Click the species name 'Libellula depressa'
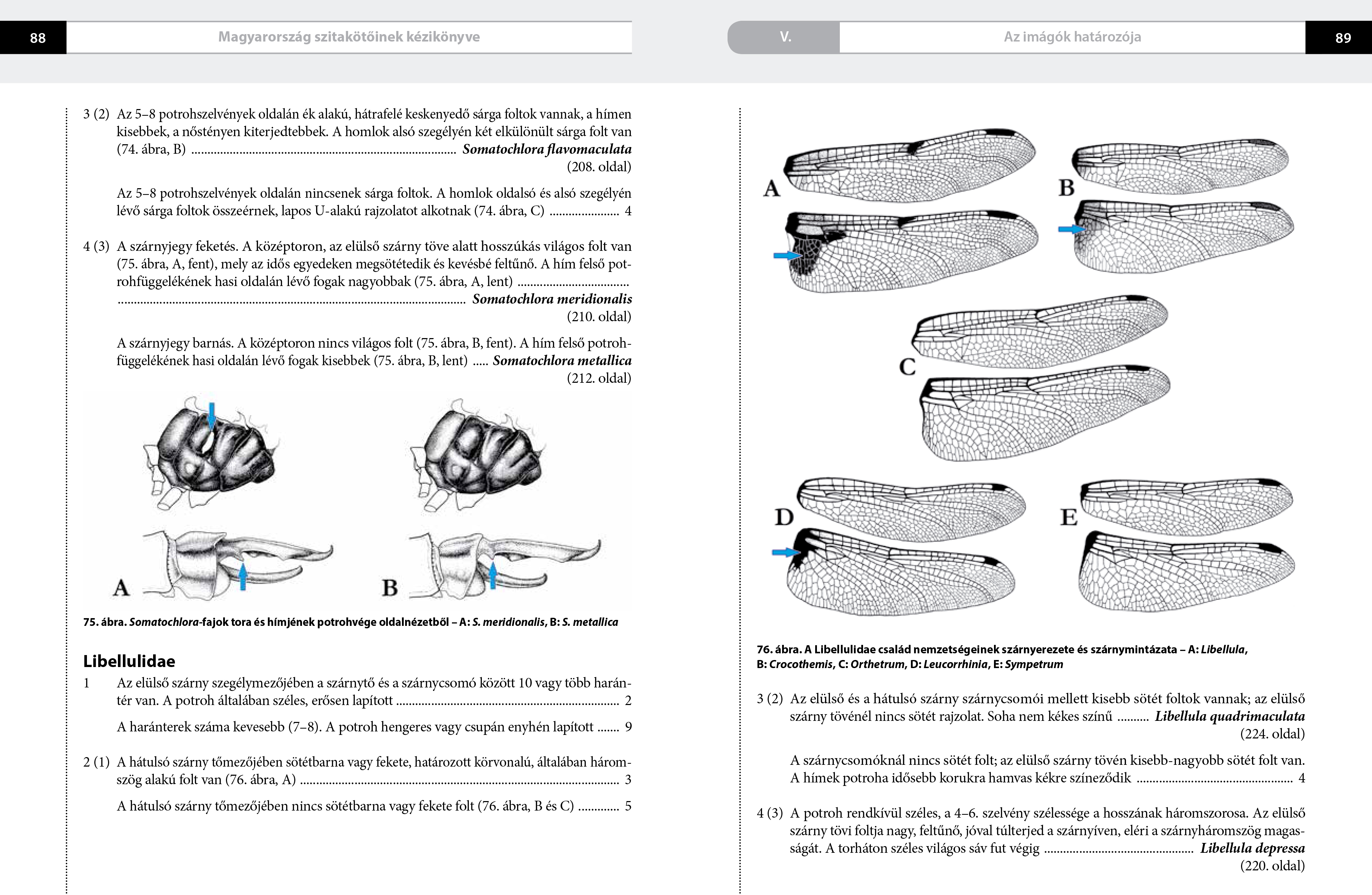Image resolution: width=1372 pixels, height=895 pixels. (x=1253, y=848)
